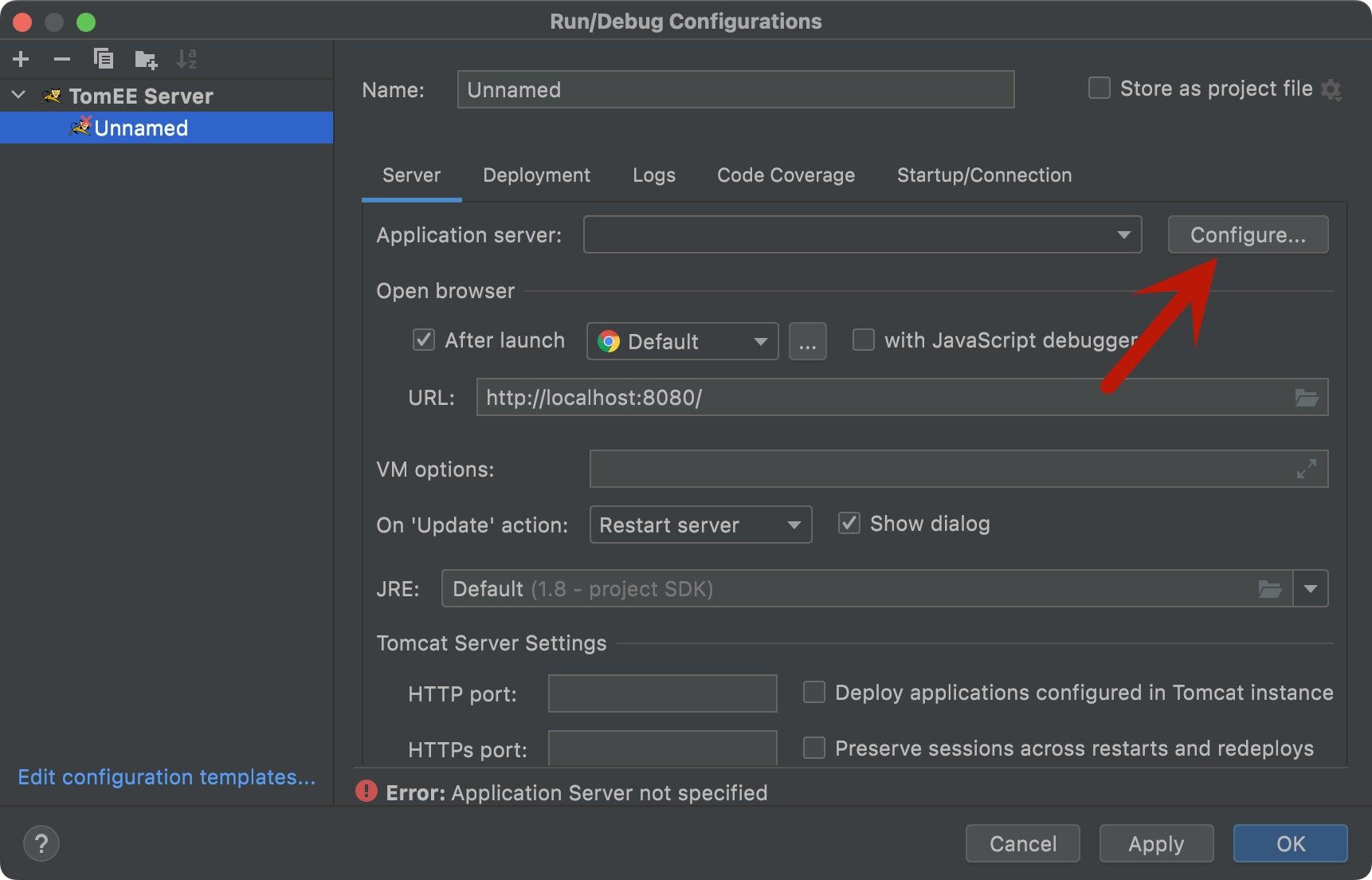Screen dimensions: 1372x880
Task: Expand the VM options editor
Action: pyautogui.click(x=1307, y=469)
